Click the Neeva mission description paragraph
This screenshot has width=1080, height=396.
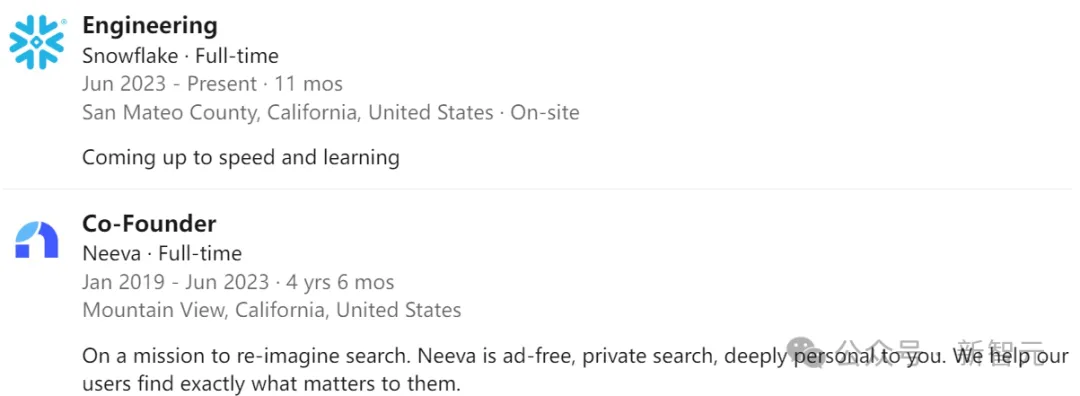pos(575,369)
